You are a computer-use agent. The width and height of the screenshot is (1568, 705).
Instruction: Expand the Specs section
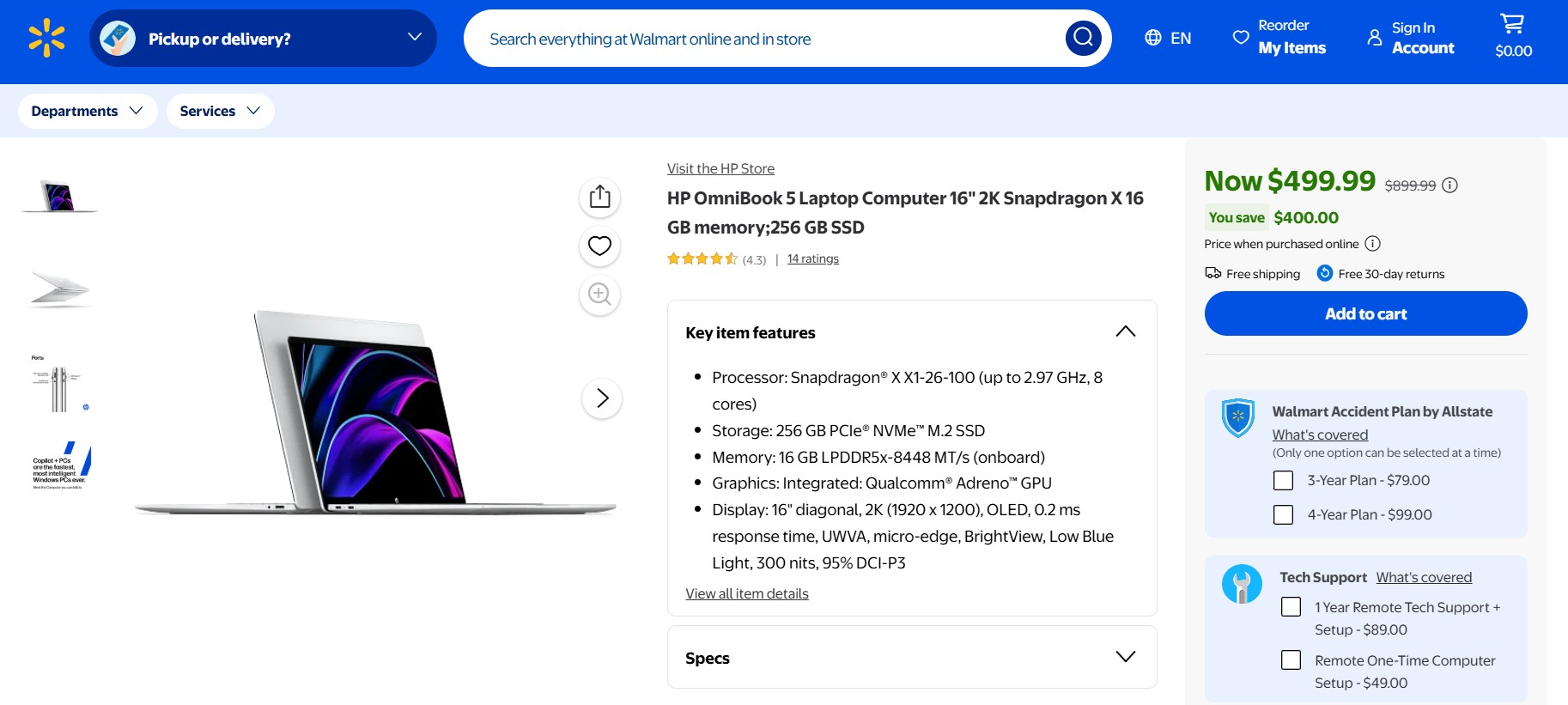coord(1125,656)
